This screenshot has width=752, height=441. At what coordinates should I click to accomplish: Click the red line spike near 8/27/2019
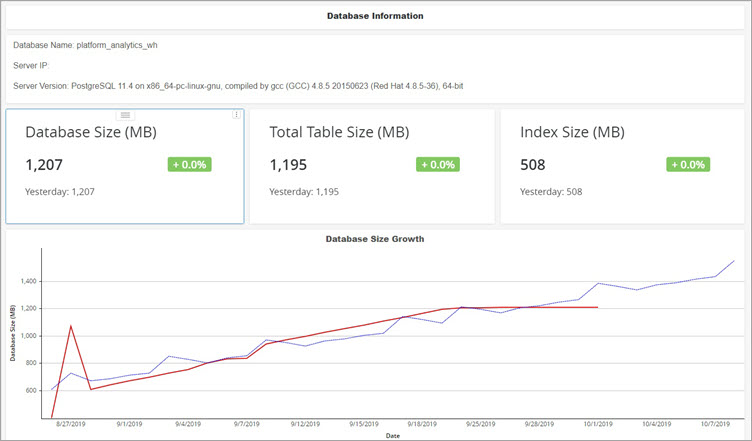[70, 325]
